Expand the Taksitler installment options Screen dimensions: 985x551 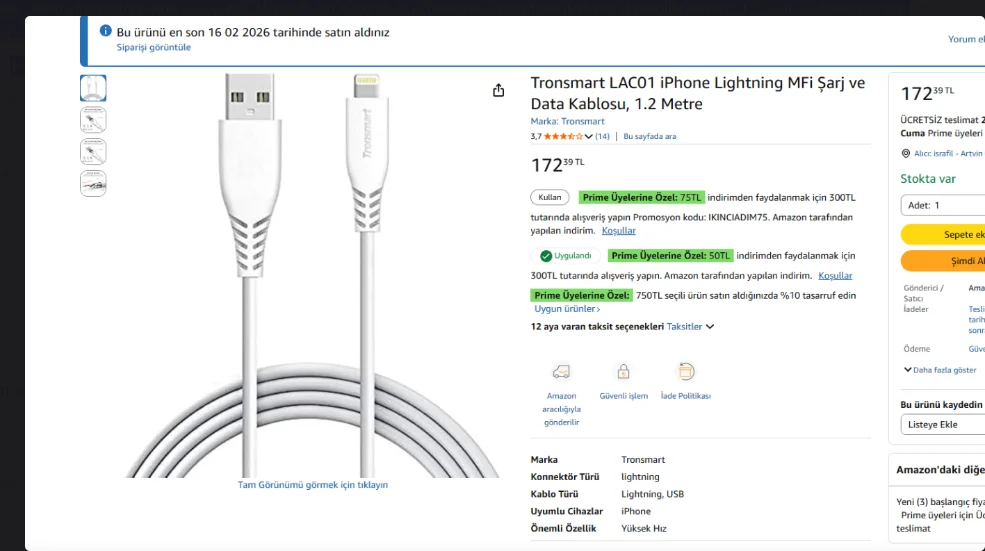click(x=690, y=327)
